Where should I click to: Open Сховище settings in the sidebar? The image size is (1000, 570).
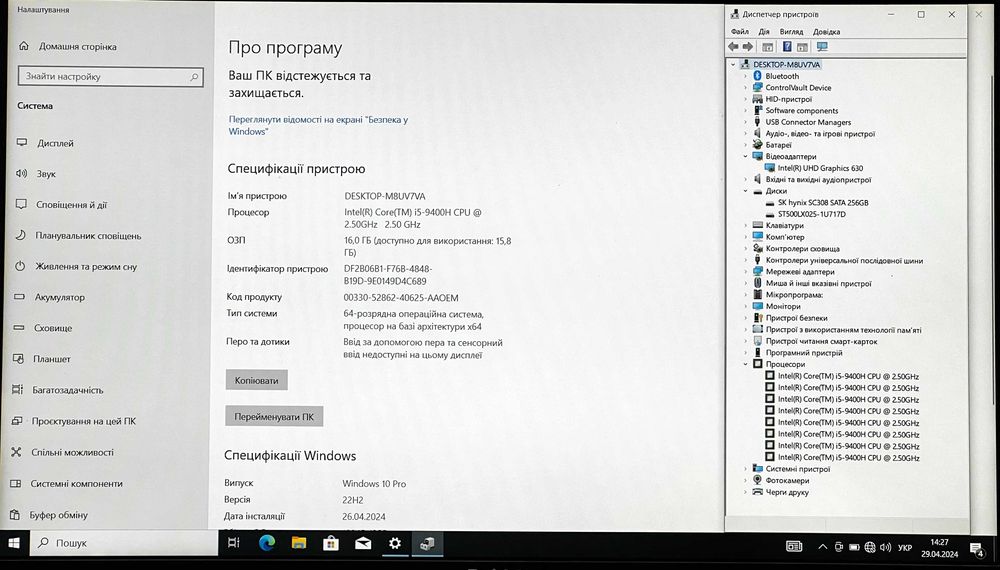coord(53,328)
